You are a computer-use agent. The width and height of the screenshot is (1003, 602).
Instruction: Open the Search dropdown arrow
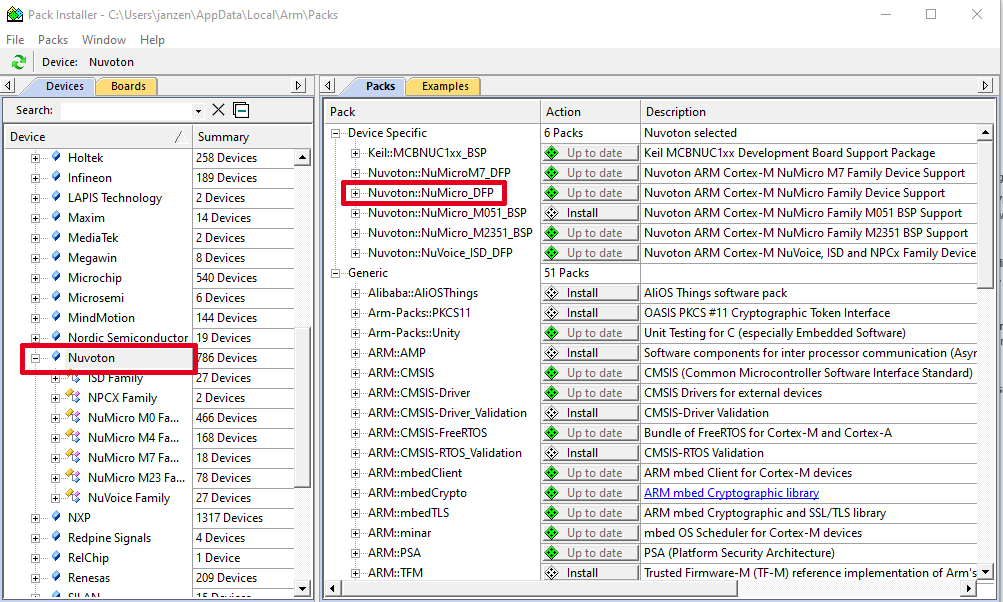click(x=198, y=111)
